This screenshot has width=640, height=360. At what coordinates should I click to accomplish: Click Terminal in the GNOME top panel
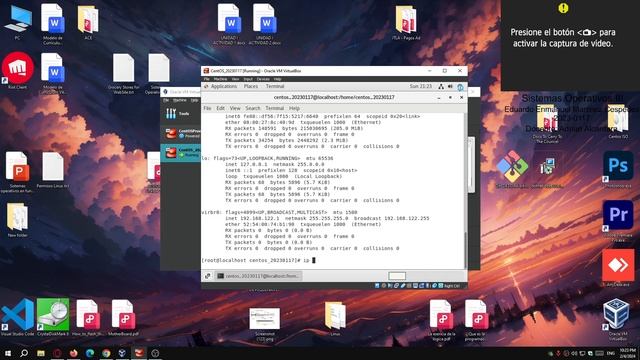pos(275,87)
